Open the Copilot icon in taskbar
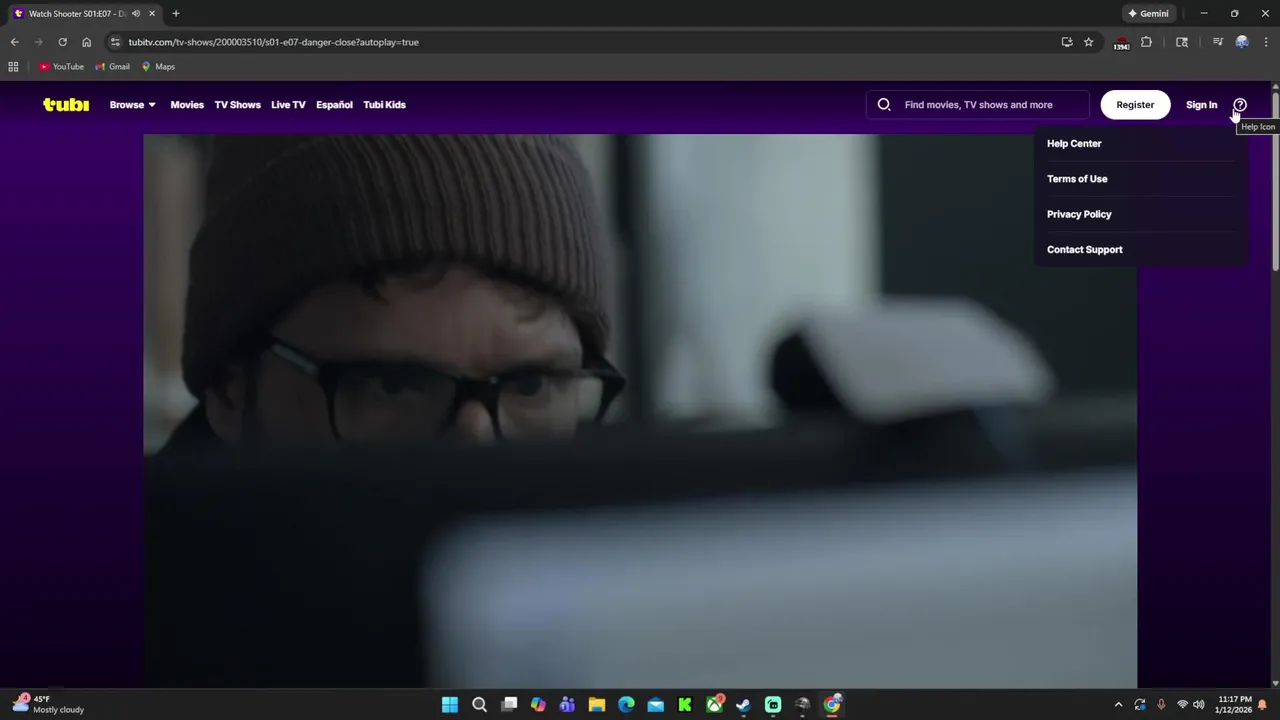Image resolution: width=1280 pixels, height=720 pixels. (x=538, y=705)
